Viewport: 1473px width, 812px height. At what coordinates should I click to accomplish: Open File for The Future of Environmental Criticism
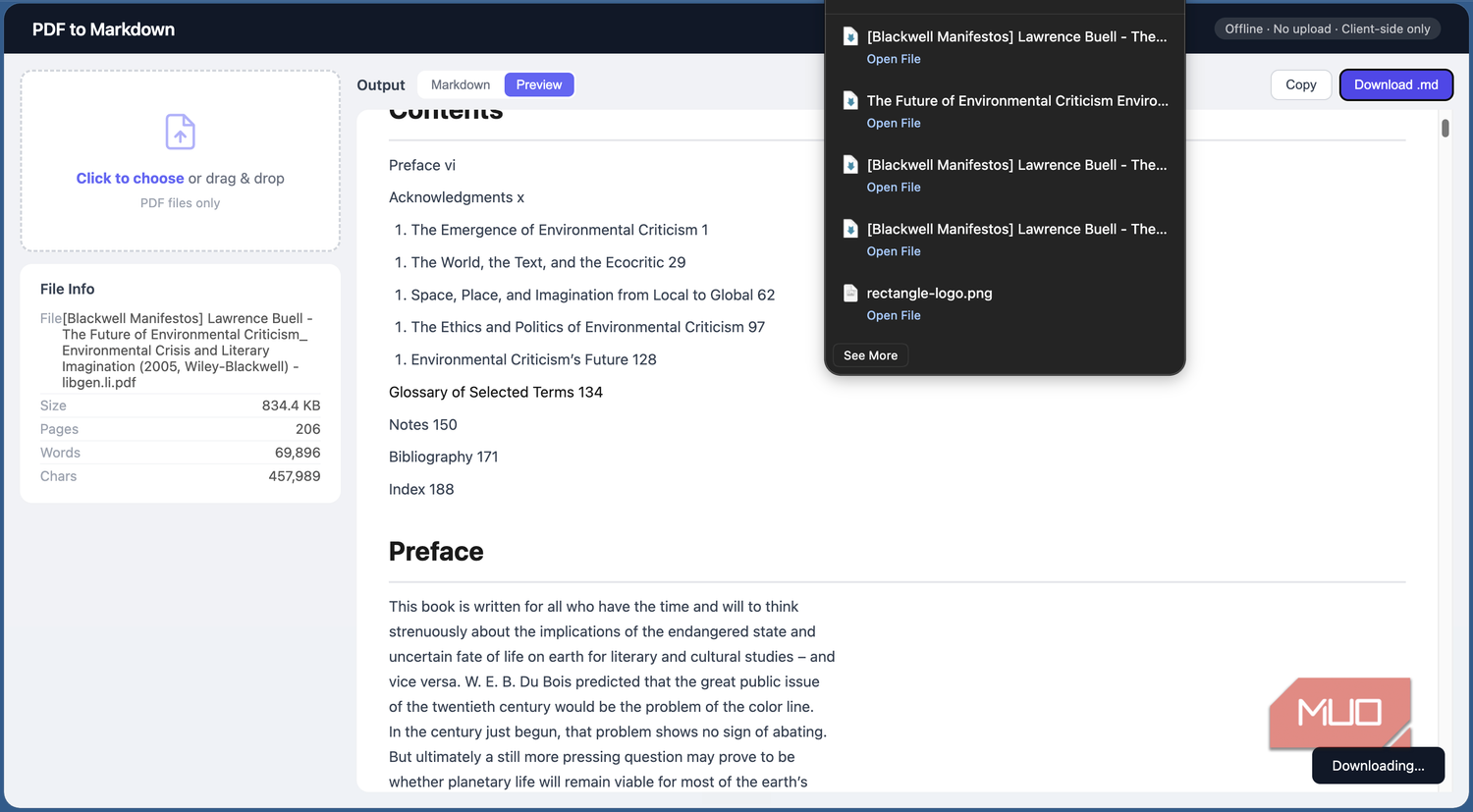(x=894, y=123)
